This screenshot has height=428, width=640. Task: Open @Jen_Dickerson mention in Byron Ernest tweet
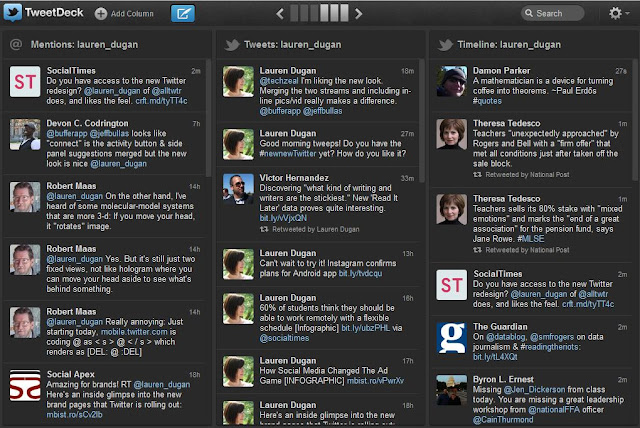pyautogui.click(x=534, y=390)
